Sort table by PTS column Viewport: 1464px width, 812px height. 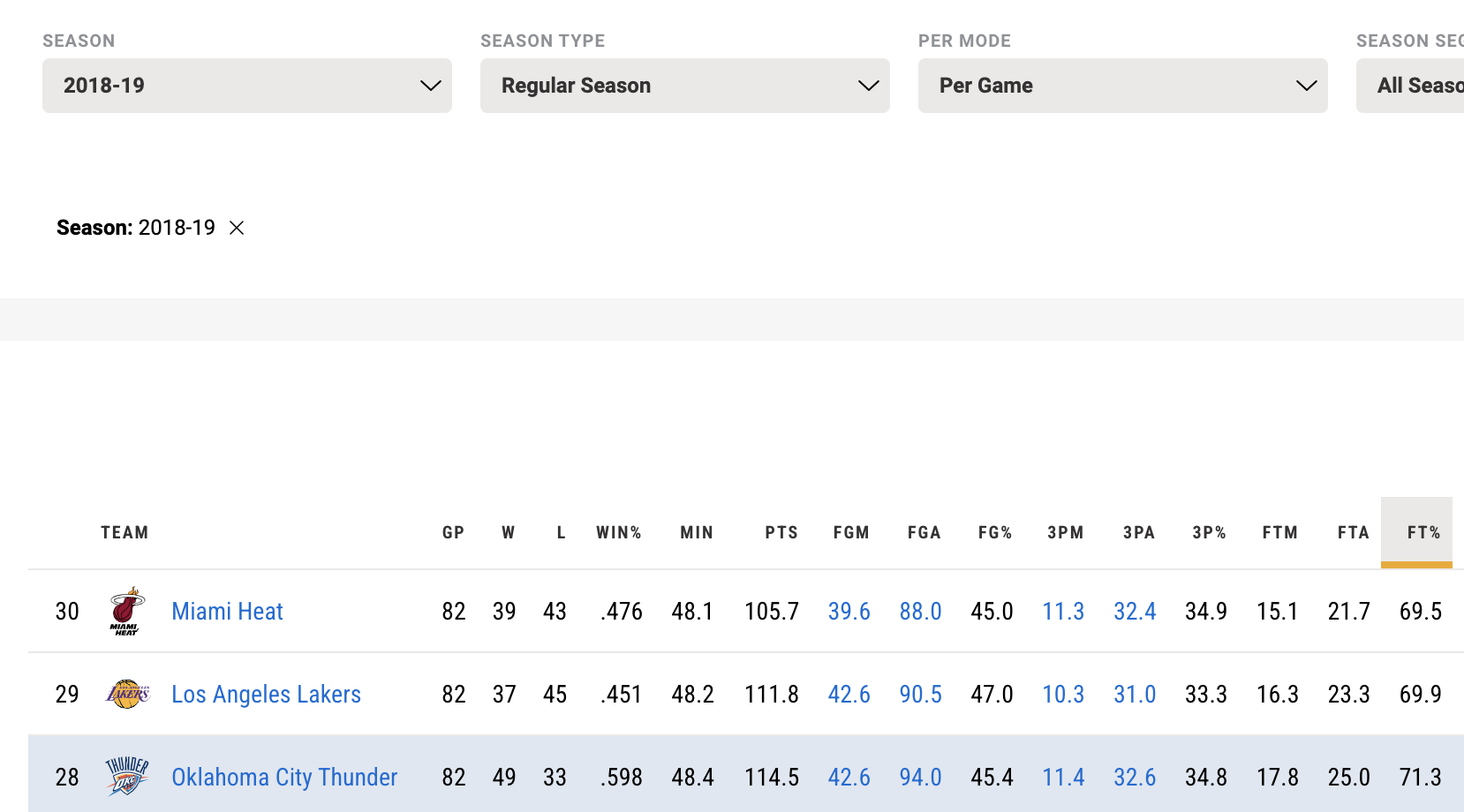tap(781, 532)
